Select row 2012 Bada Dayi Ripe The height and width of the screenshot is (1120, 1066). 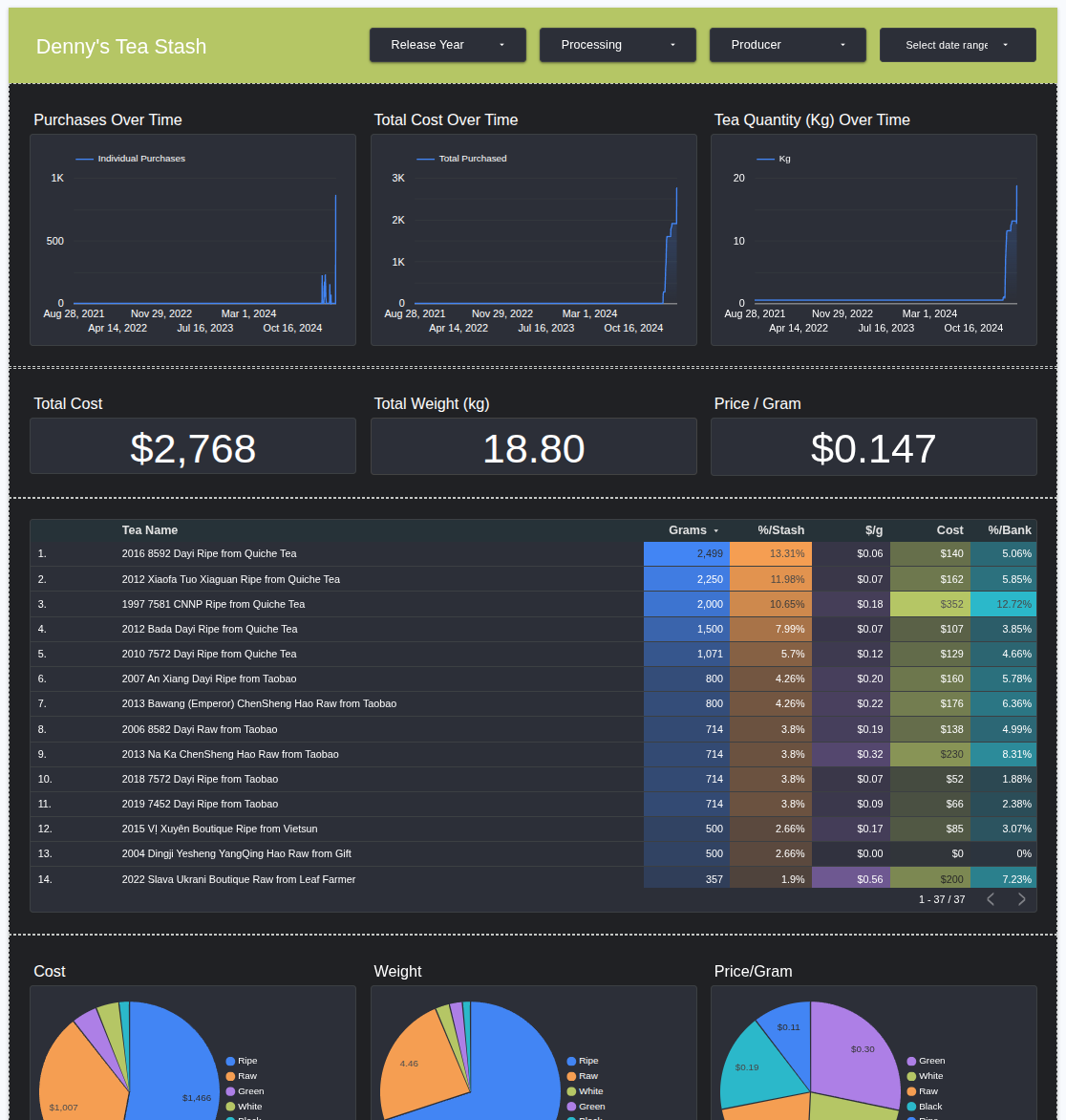tap(533, 630)
